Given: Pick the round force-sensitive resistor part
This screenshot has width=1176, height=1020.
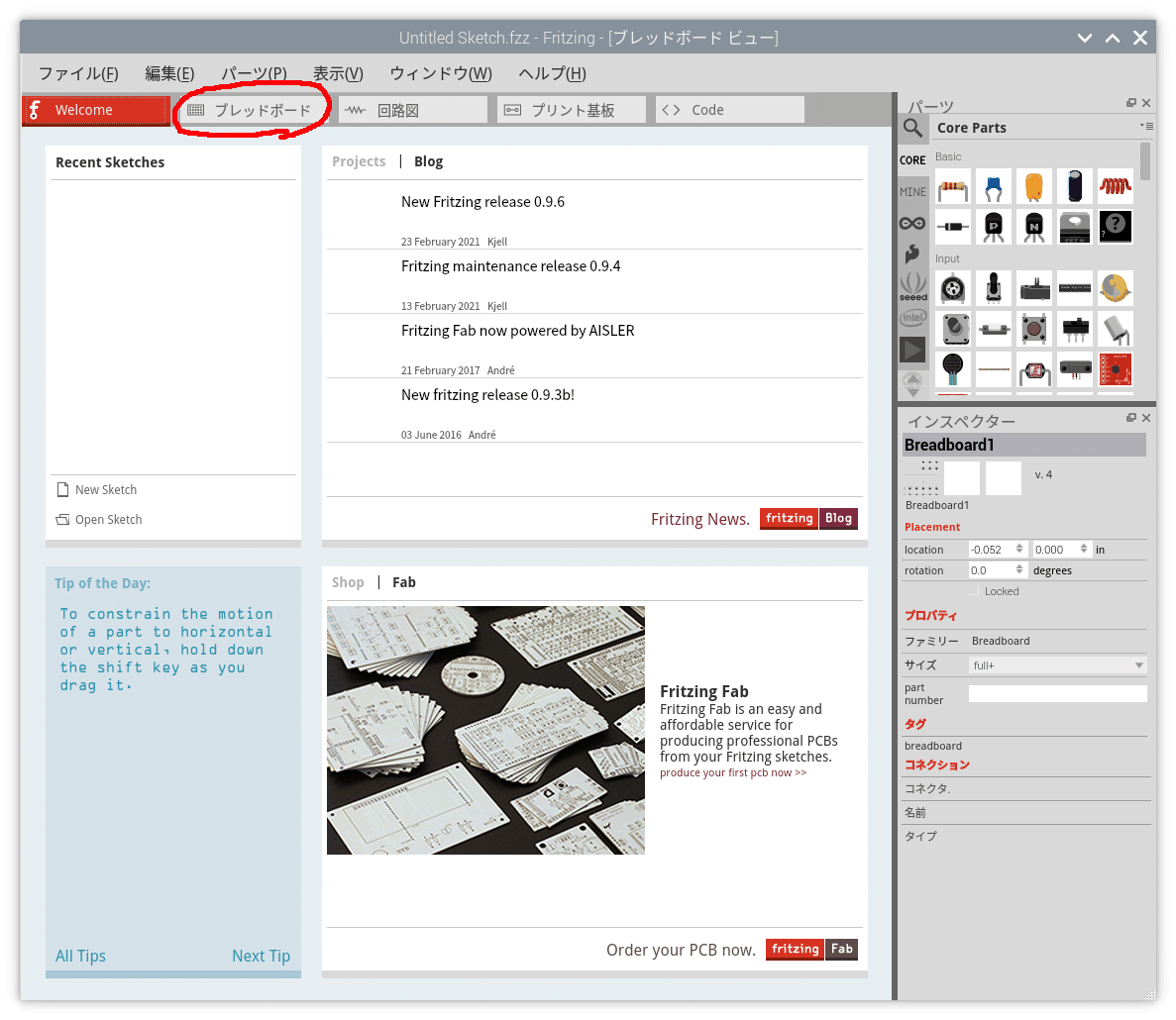Looking at the screenshot, I should [952, 368].
